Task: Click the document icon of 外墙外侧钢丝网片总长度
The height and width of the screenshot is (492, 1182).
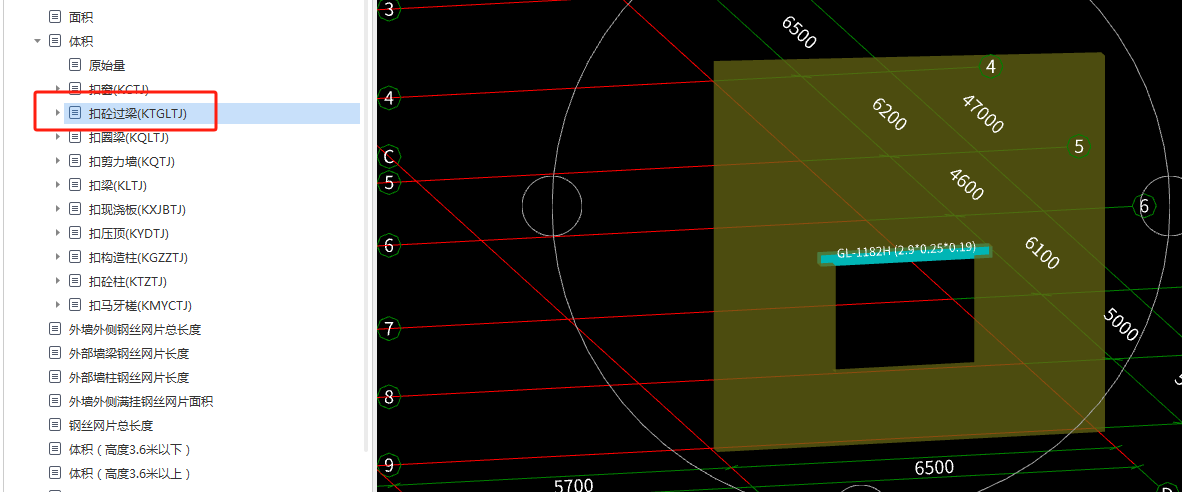Action: click(54, 329)
